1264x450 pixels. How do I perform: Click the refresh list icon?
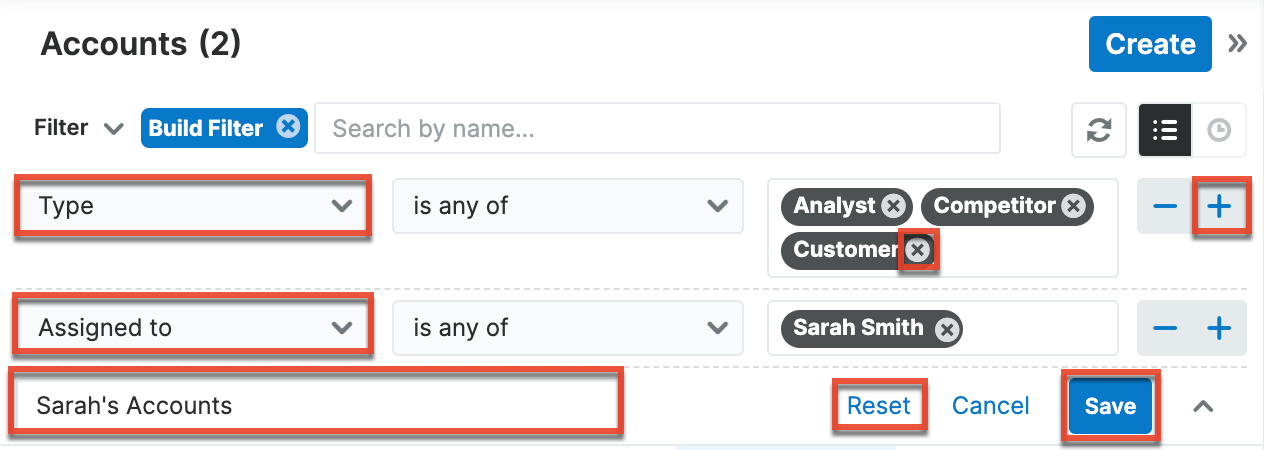[x=1099, y=130]
